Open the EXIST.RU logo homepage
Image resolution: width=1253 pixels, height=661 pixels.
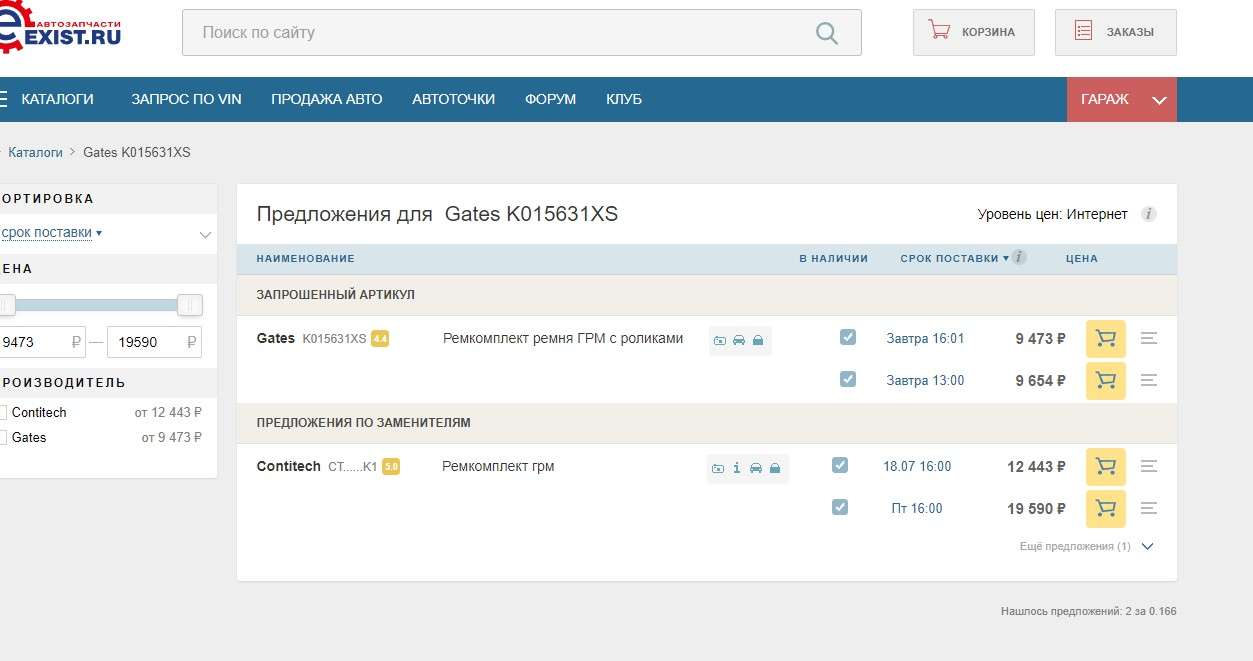tap(59, 27)
